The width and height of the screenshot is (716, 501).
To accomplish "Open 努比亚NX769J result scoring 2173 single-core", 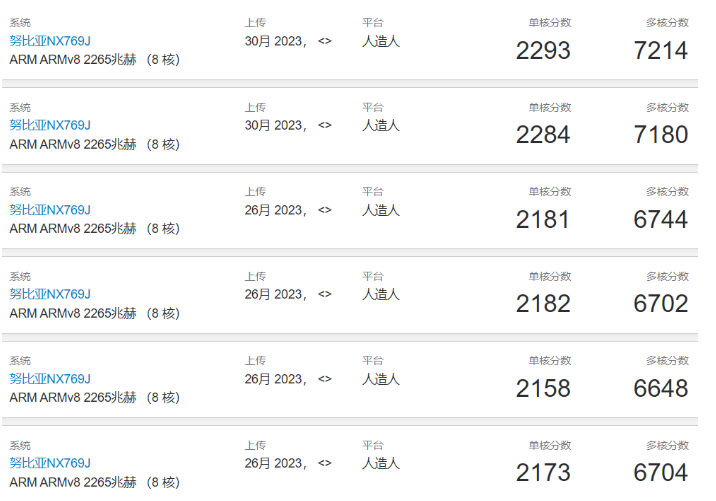I will point(50,463).
